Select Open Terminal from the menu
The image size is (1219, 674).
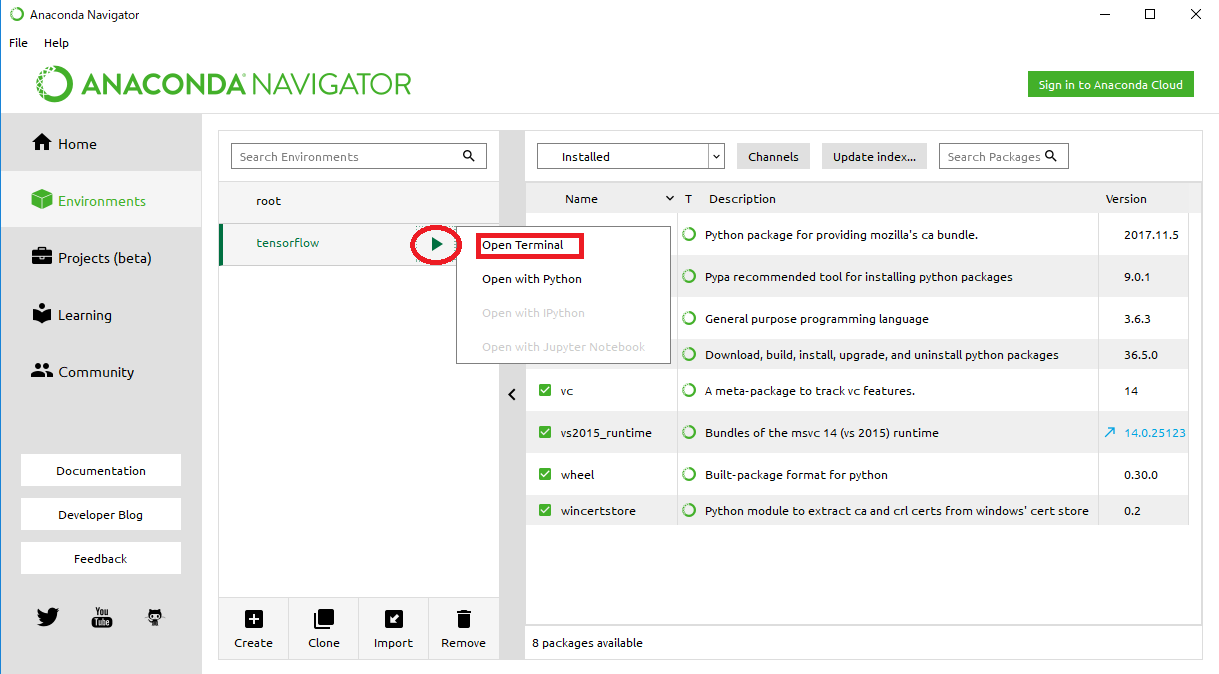[x=523, y=245]
